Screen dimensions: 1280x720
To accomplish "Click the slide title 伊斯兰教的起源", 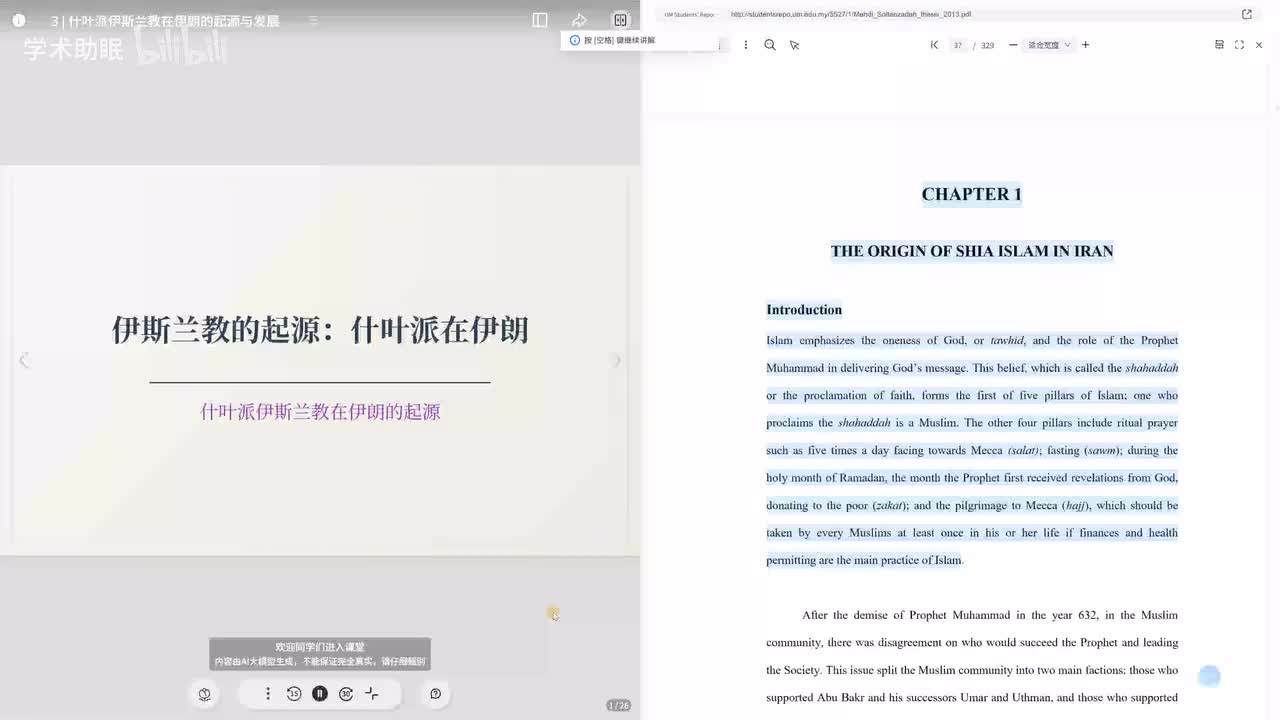I will (320, 330).
